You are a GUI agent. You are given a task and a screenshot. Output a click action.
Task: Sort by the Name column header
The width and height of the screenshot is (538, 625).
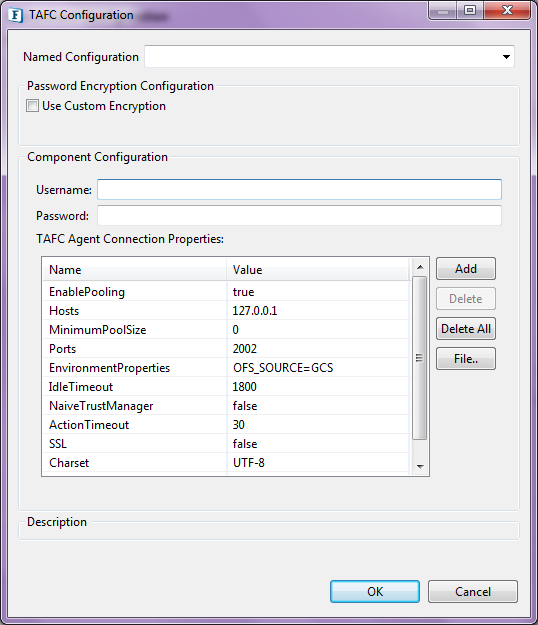coord(135,269)
